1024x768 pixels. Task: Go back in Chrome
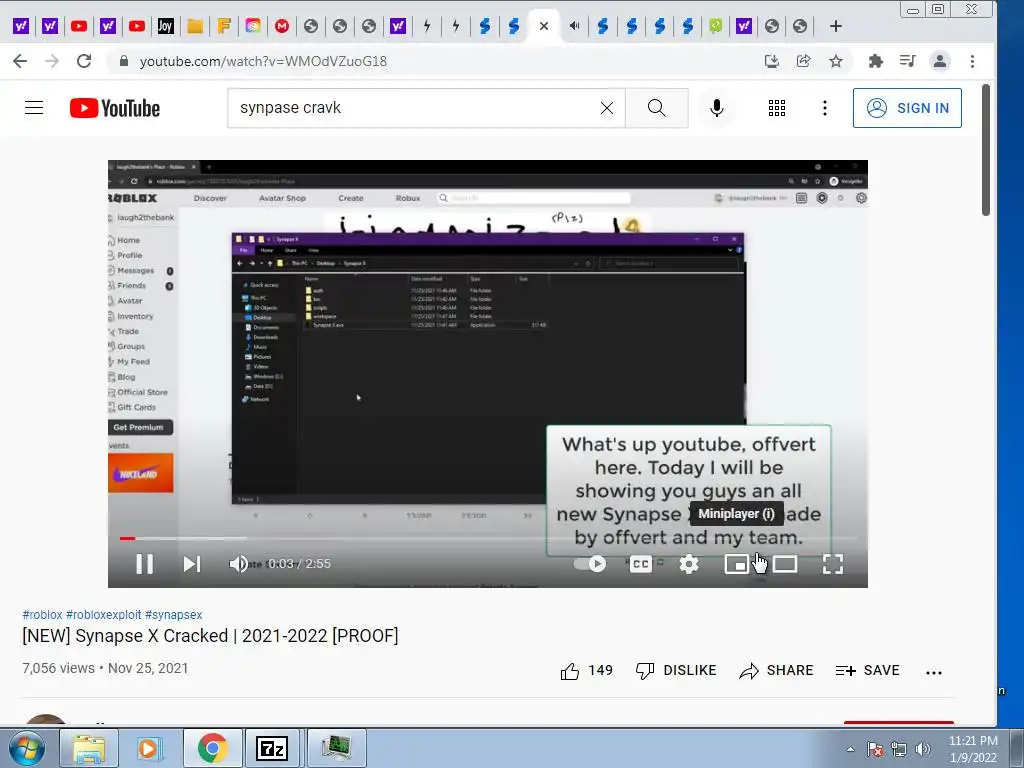tap(20, 61)
